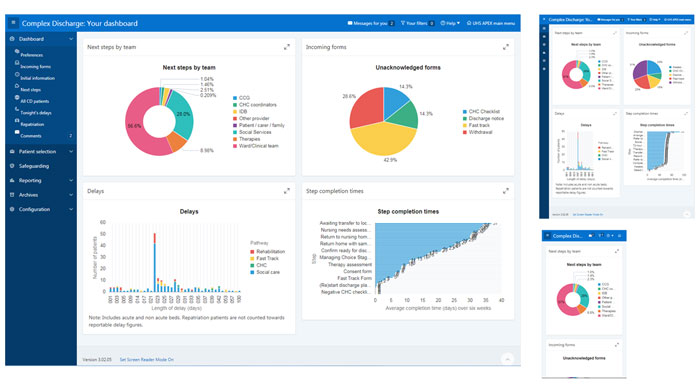Open Comments in the sidebar
The height and width of the screenshot is (388, 700).
click(x=31, y=136)
